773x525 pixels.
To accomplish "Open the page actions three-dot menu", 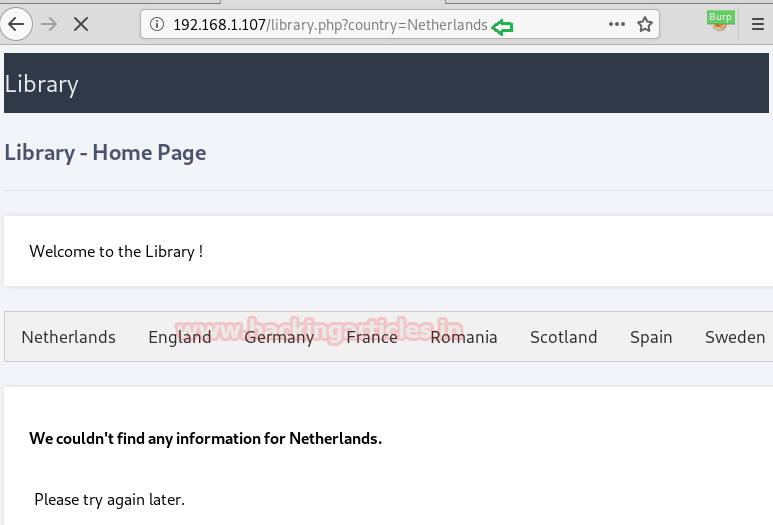I will click(x=617, y=24).
